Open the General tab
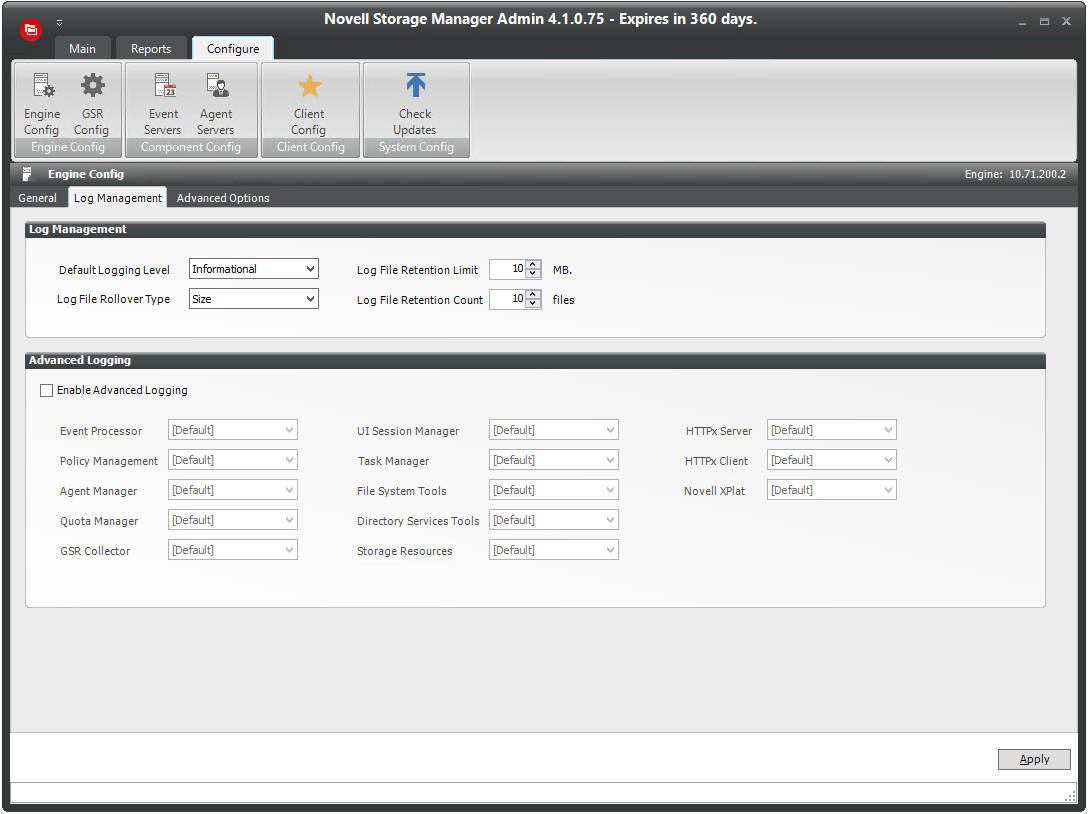Viewport: 1088px width, 814px height. click(x=37, y=198)
